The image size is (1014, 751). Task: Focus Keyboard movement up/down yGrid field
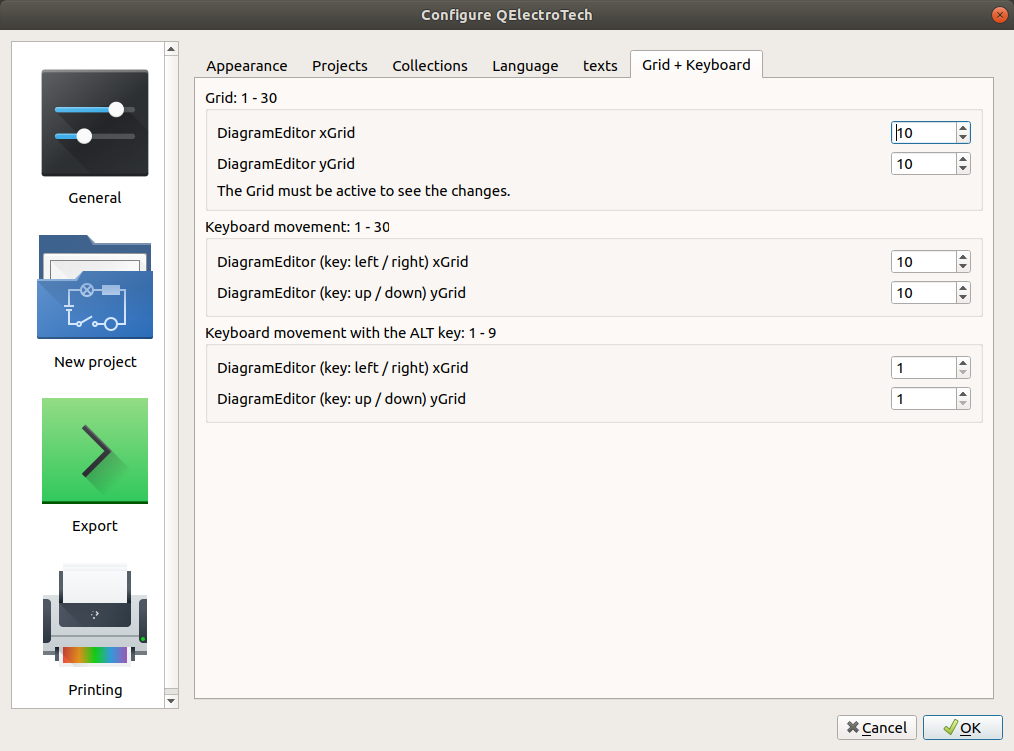coord(923,293)
